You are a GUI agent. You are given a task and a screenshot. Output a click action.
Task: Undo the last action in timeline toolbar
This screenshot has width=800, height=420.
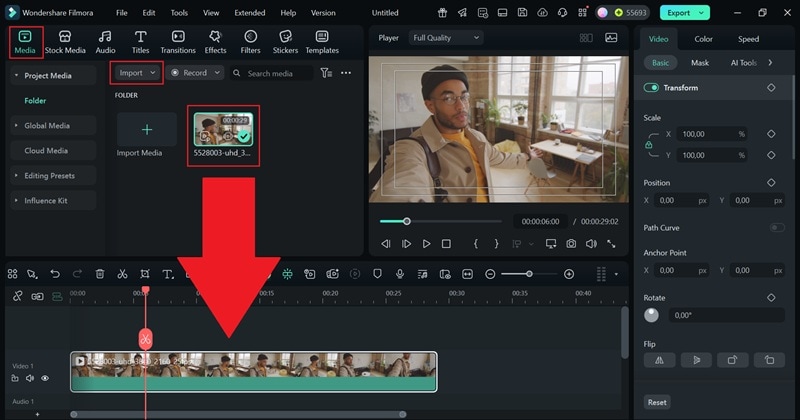[x=55, y=274]
